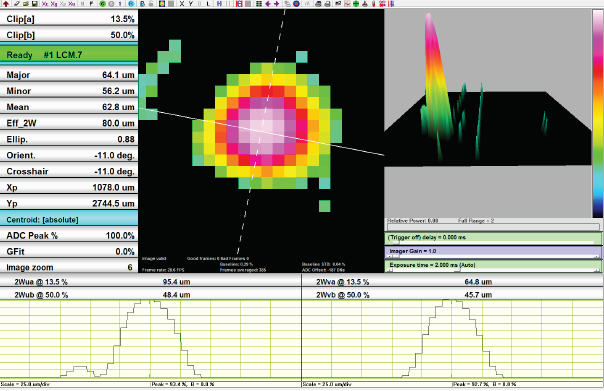Click the blue-red target circle icon

tap(296, 4)
